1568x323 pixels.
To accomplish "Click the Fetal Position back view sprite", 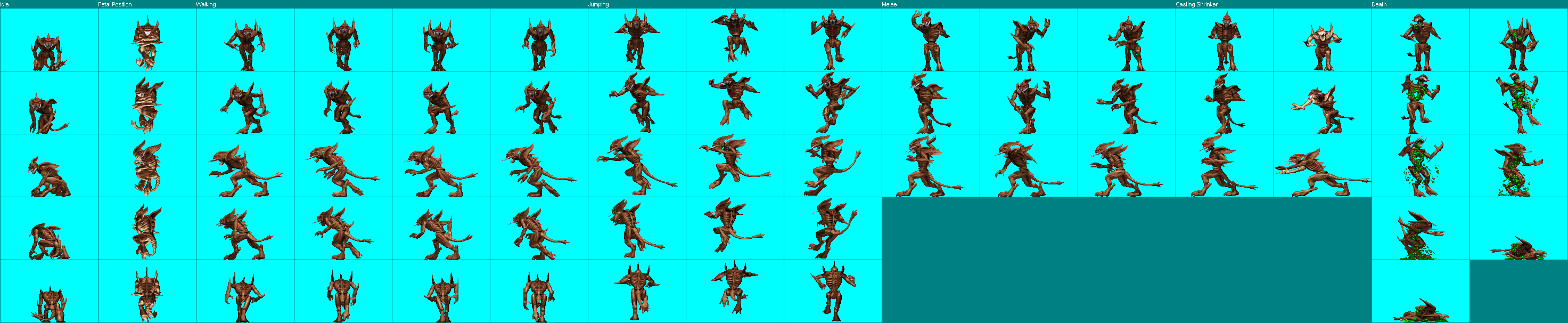I will 147,295.
